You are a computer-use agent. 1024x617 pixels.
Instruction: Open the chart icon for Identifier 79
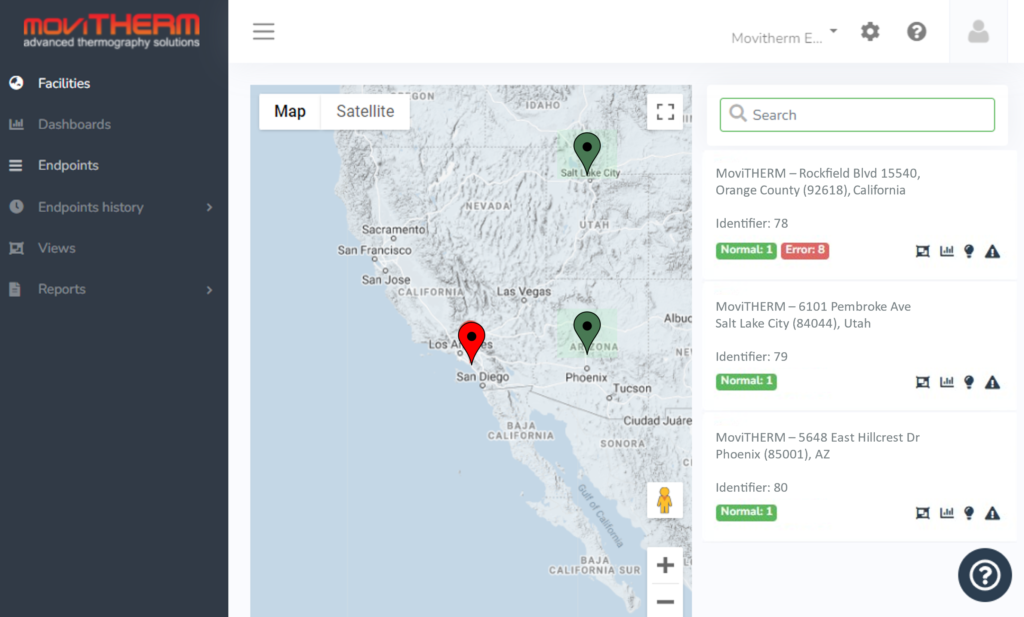[946, 382]
